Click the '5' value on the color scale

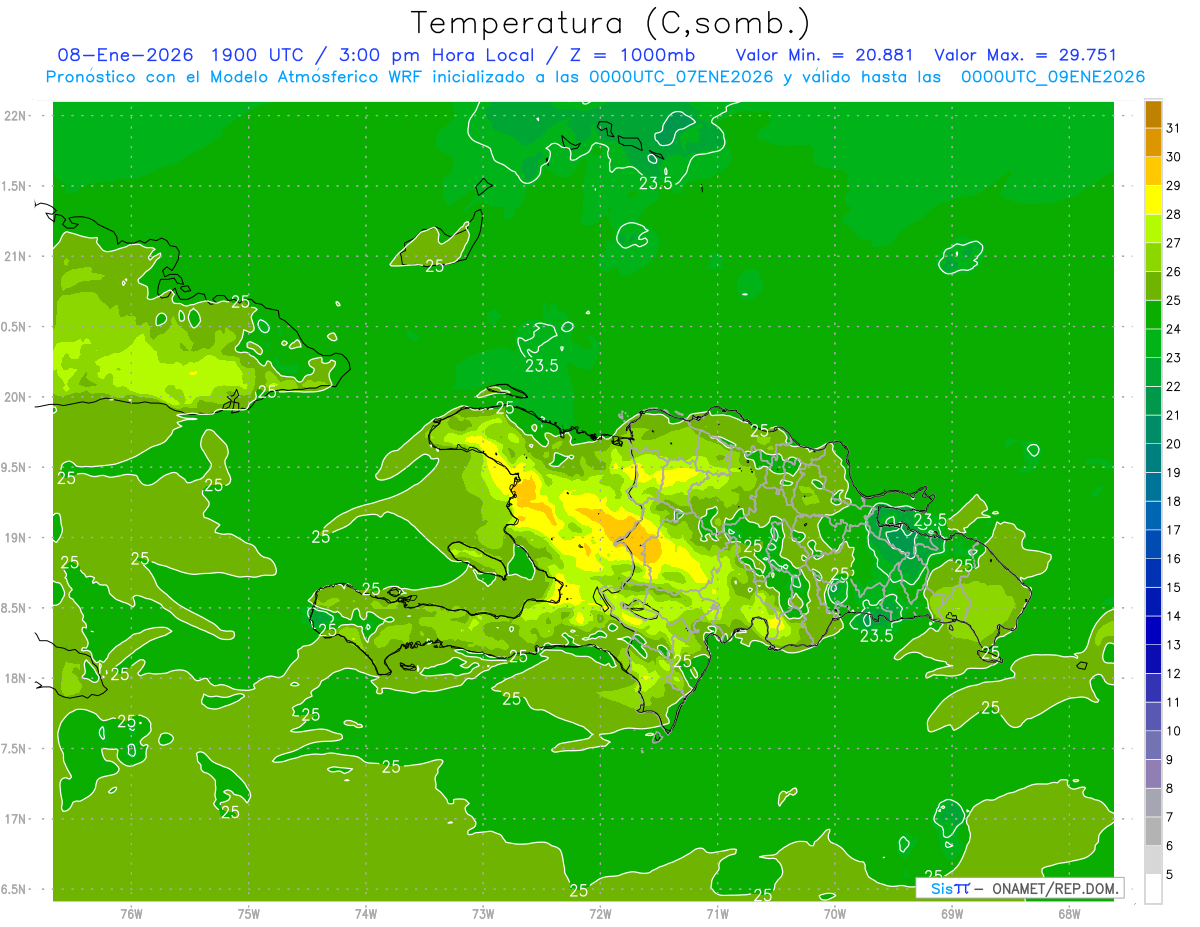[x=1169, y=875]
